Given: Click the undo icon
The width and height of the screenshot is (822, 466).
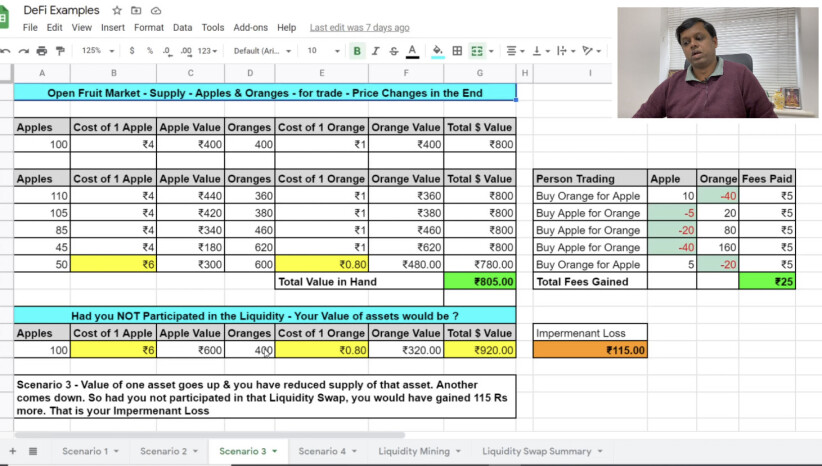Looking at the screenshot, I should click(x=5, y=51).
